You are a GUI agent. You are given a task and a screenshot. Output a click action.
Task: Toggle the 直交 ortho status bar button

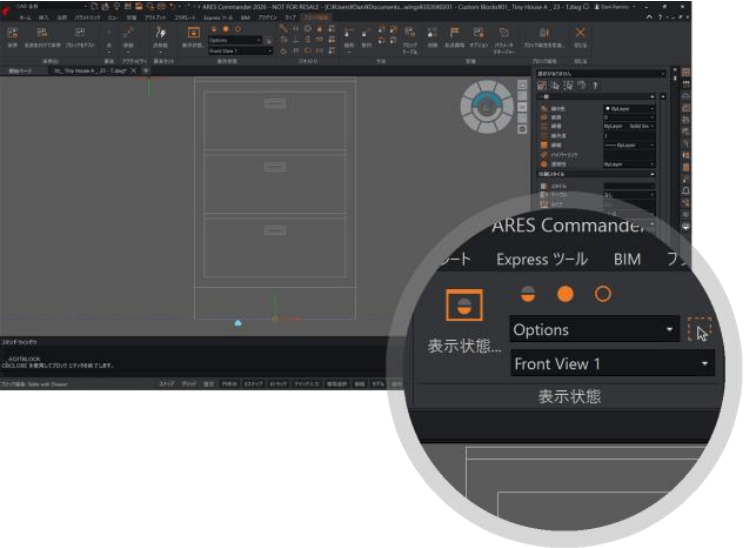pos(209,383)
